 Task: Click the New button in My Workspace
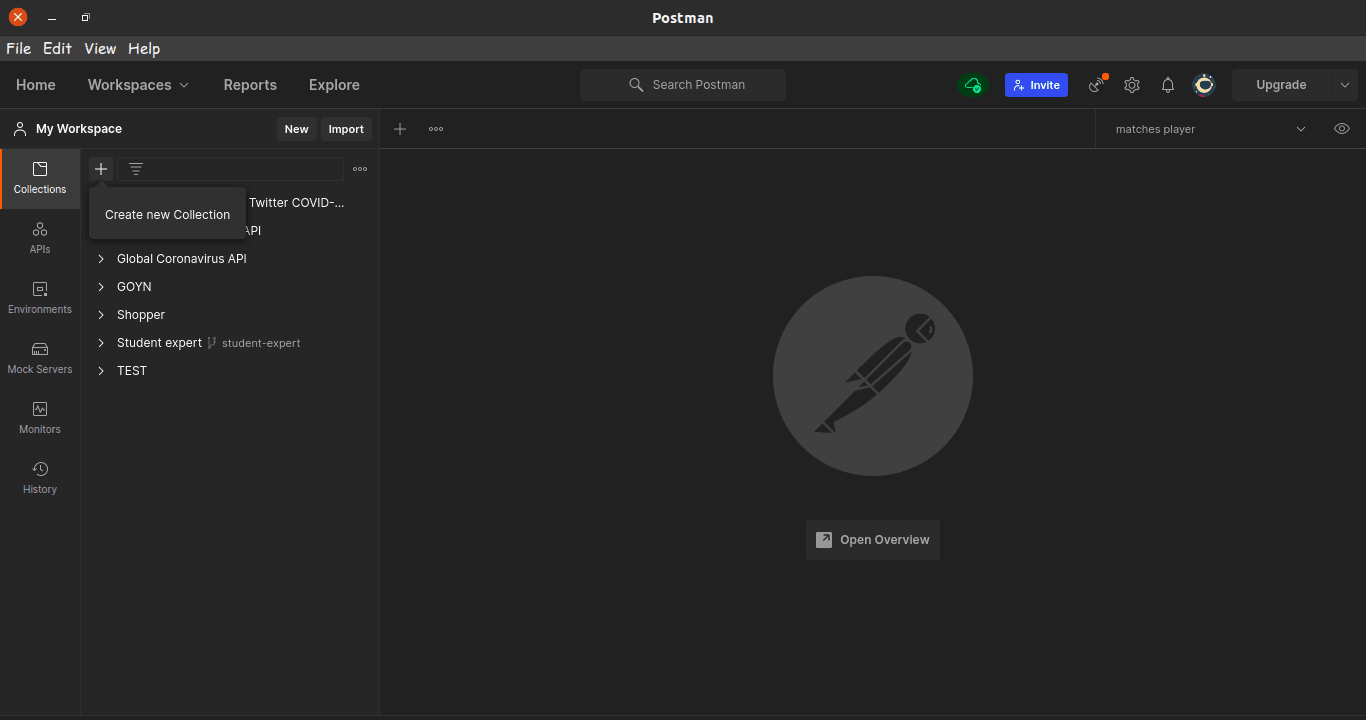297,129
